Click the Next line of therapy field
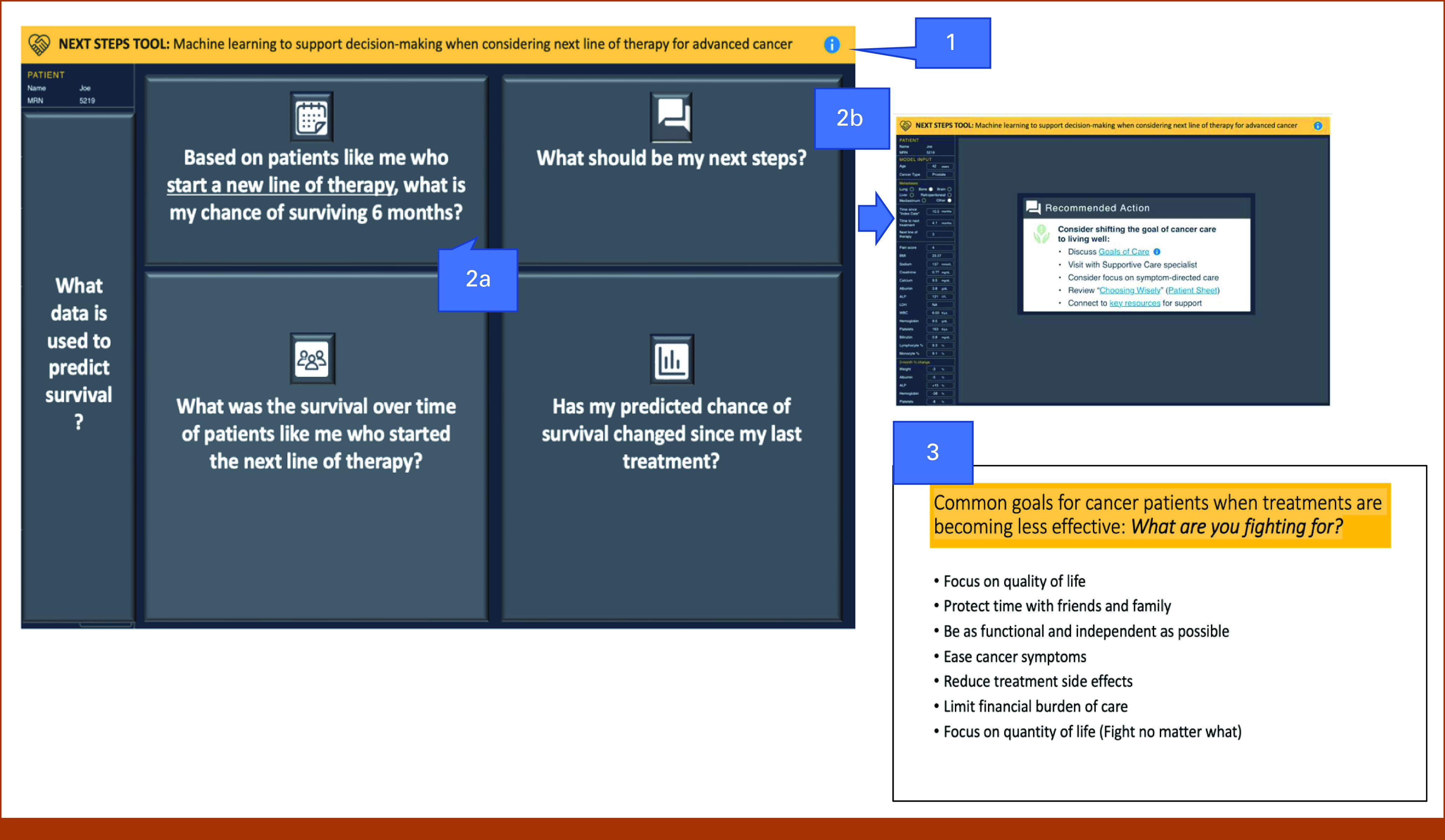Viewport: 1445px width, 840px height. 940,234
